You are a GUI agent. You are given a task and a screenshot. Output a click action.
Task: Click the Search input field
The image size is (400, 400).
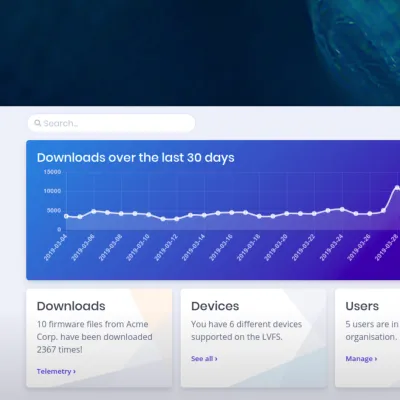pos(111,123)
